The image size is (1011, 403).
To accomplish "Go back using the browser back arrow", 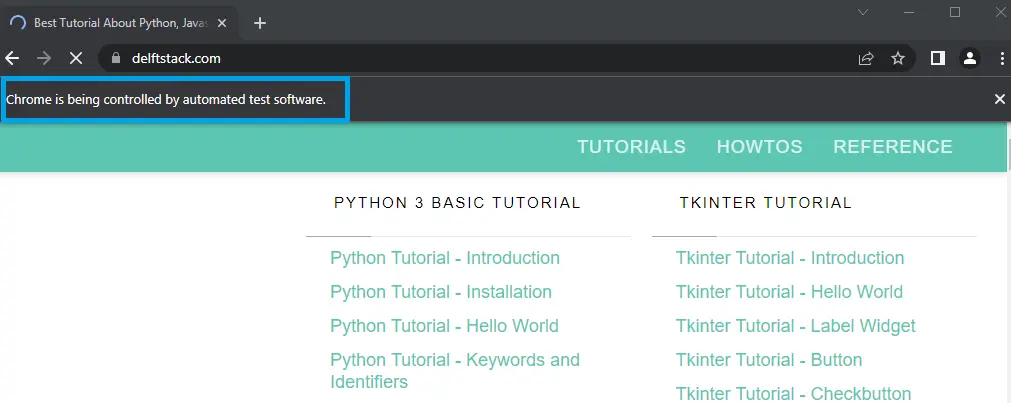I will 12,59.
